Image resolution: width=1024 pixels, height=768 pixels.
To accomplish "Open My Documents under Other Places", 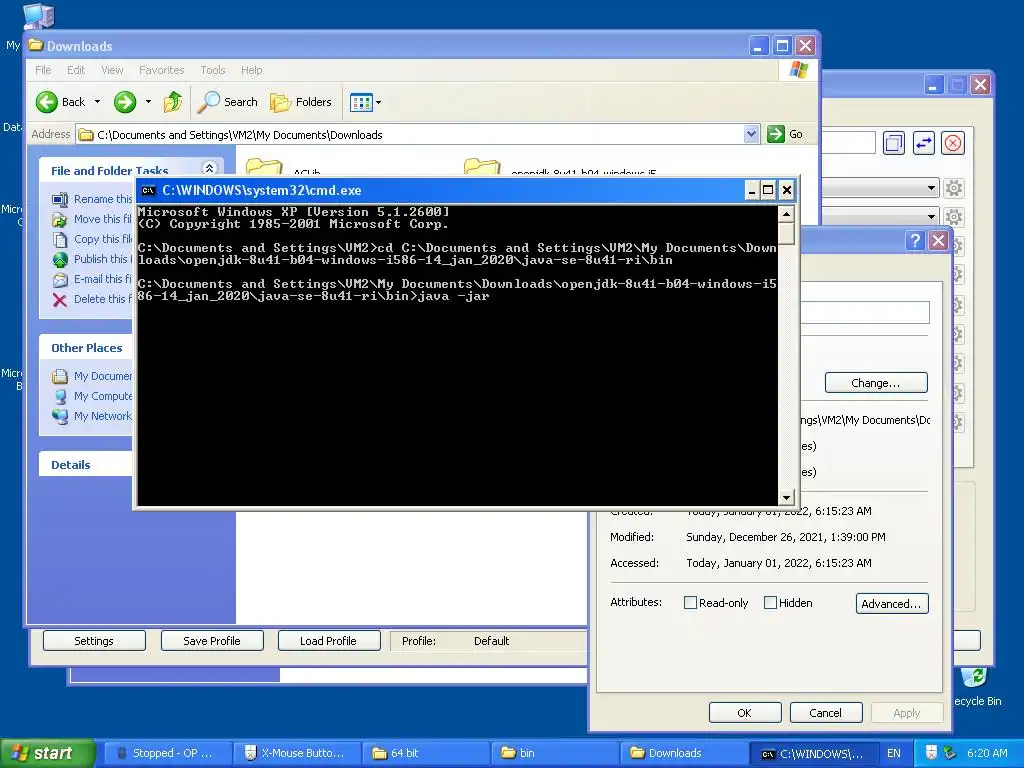I will 92,376.
